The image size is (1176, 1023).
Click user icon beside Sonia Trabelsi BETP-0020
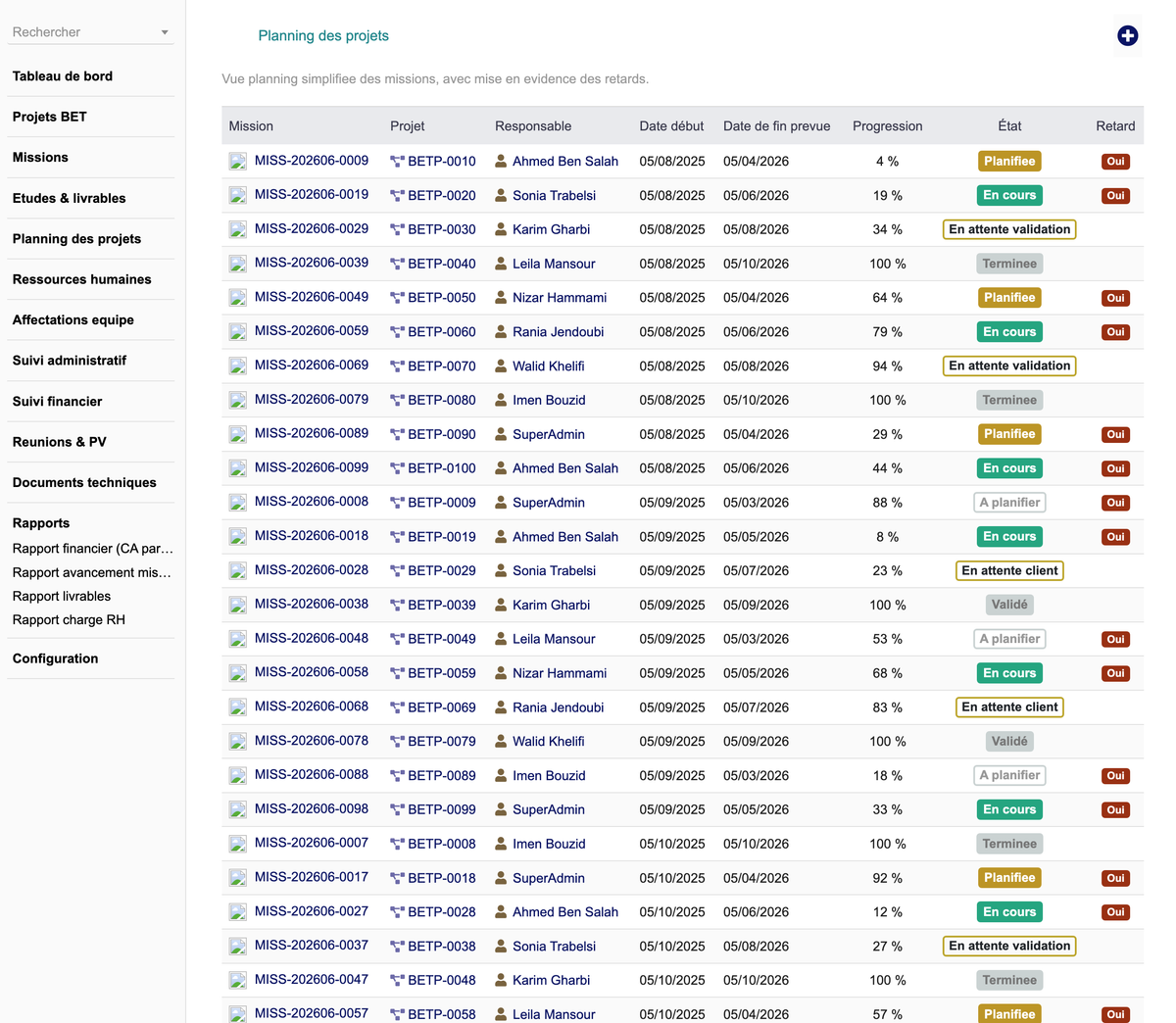(501, 195)
